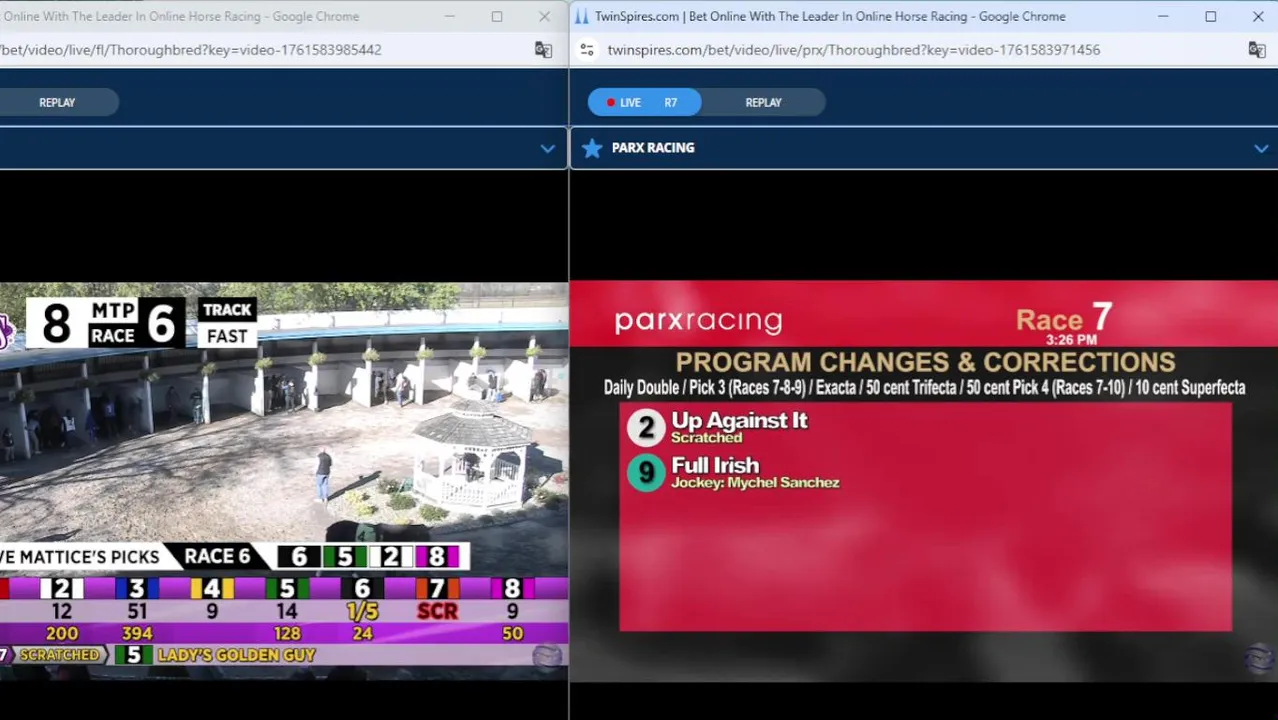Select REPLAY tab in left window
The height and width of the screenshot is (720, 1278).
pyautogui.click(x=57, y=102)
